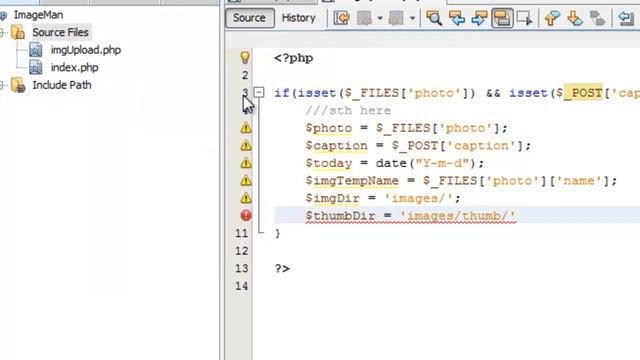Screen dimensions: 640x360
Task: Click the highlighted $_POST in if statement
Action: pyautogui.click(x=583, y=93)
